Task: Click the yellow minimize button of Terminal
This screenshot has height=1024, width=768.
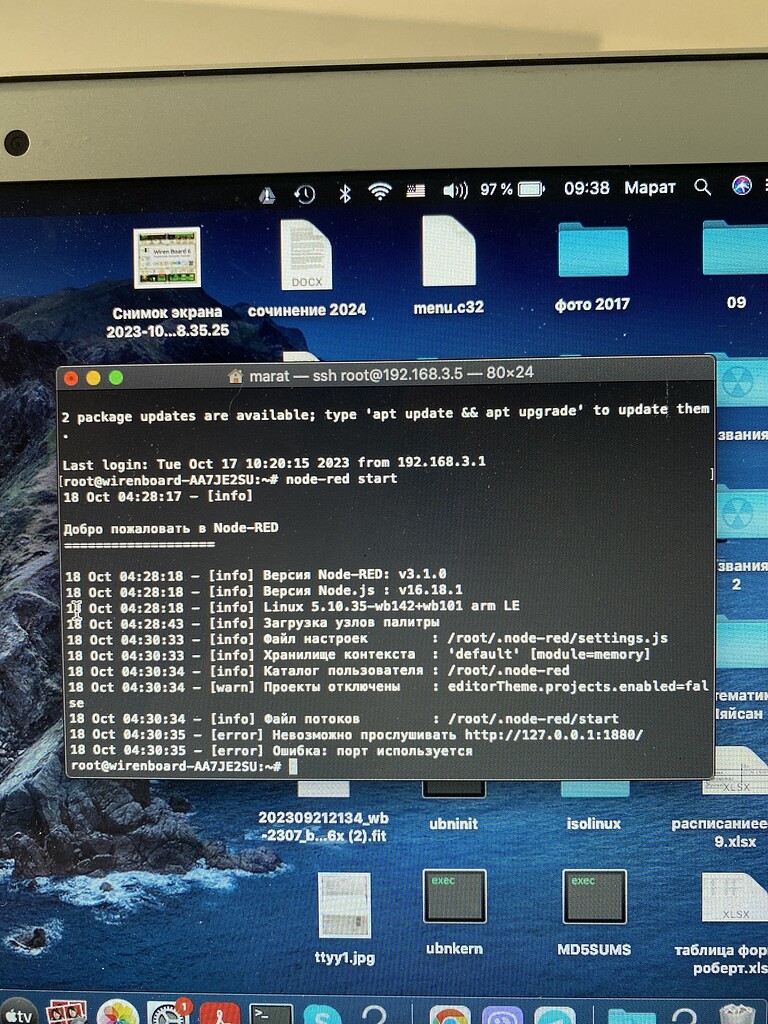Action: pyautogui.click(x=93, y=377)
